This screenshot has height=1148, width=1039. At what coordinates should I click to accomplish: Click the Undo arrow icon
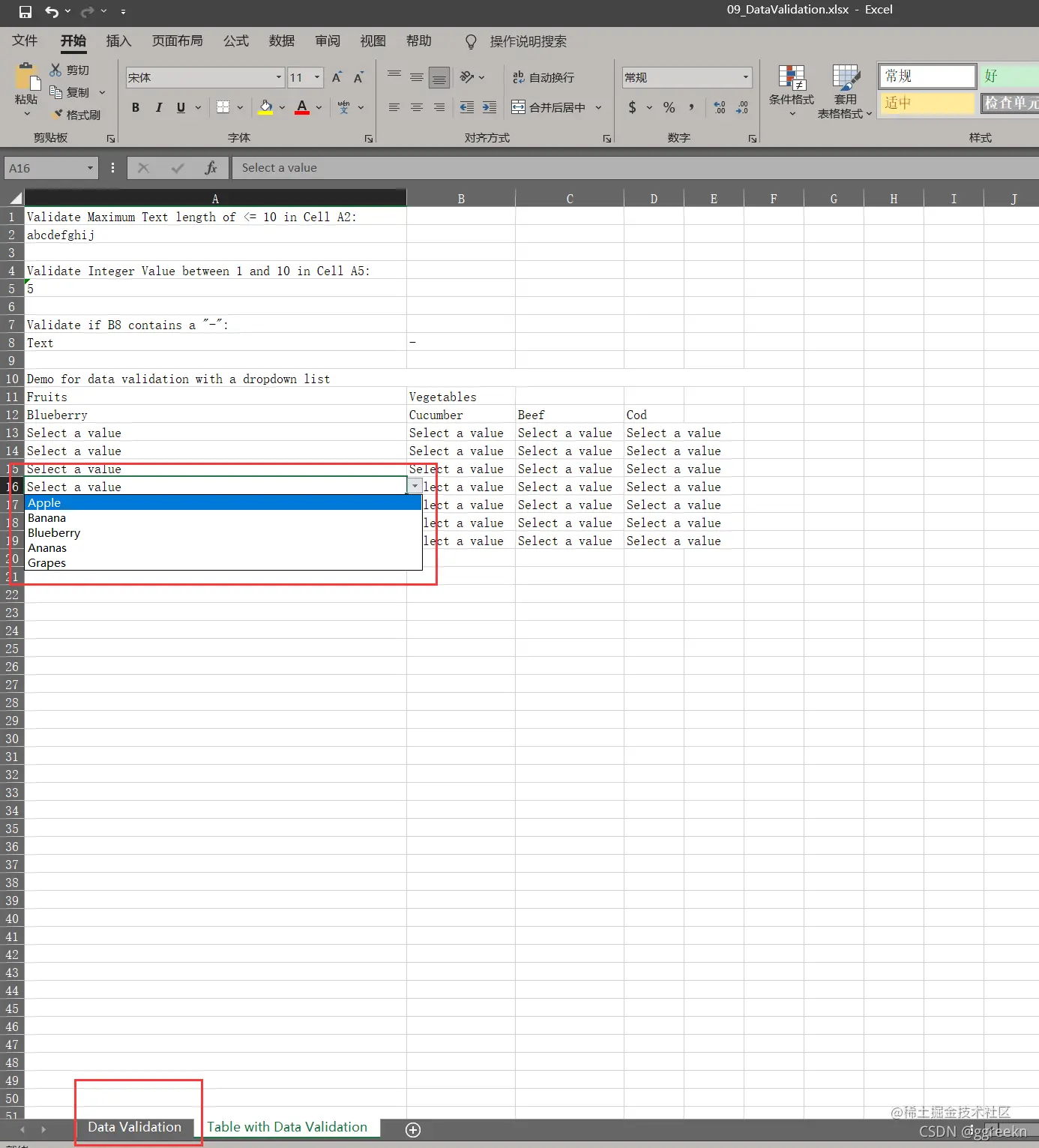click(x=51, y=11)
